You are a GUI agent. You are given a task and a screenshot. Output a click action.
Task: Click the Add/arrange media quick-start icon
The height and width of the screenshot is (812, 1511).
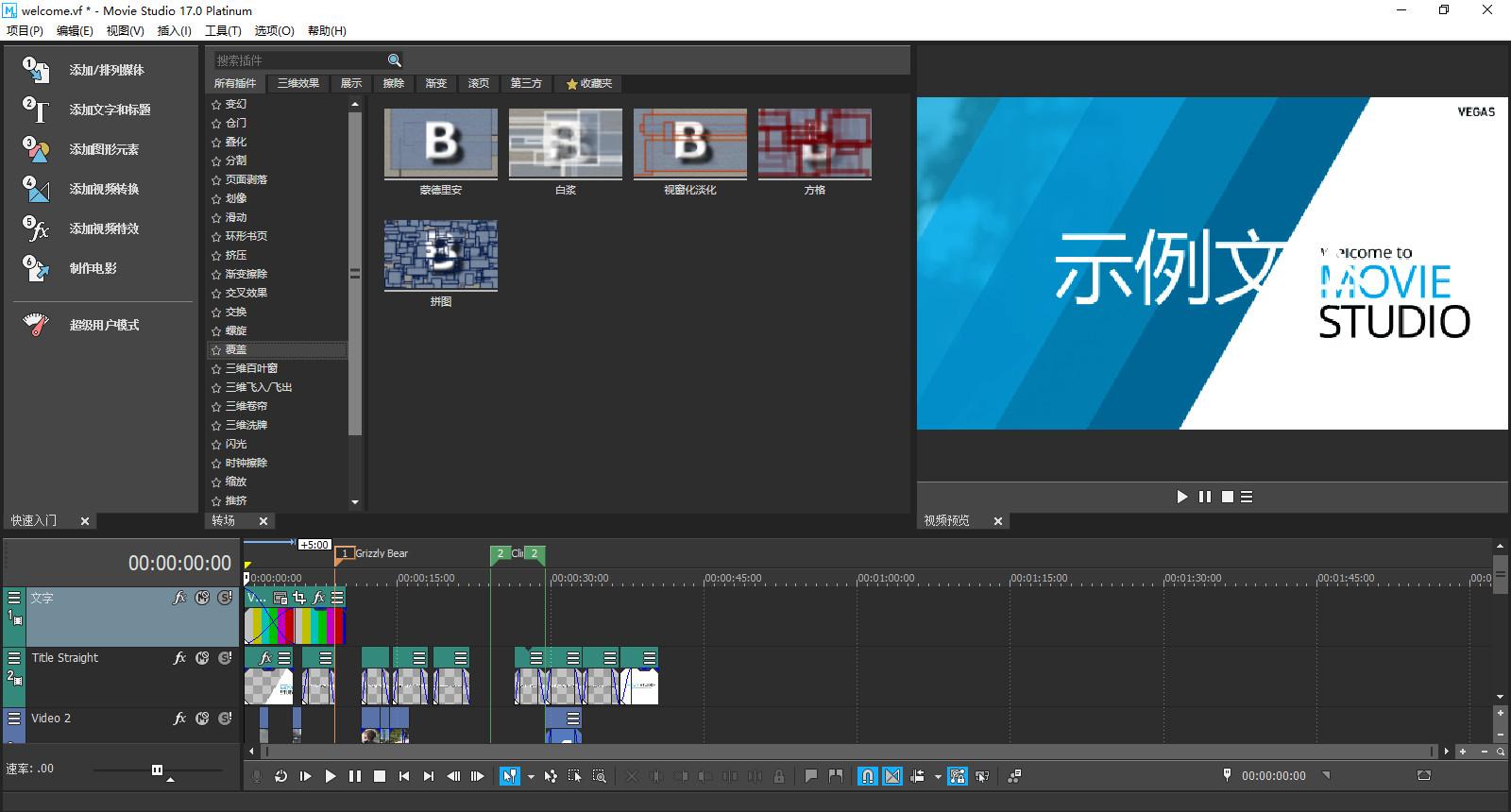[36, 70]
